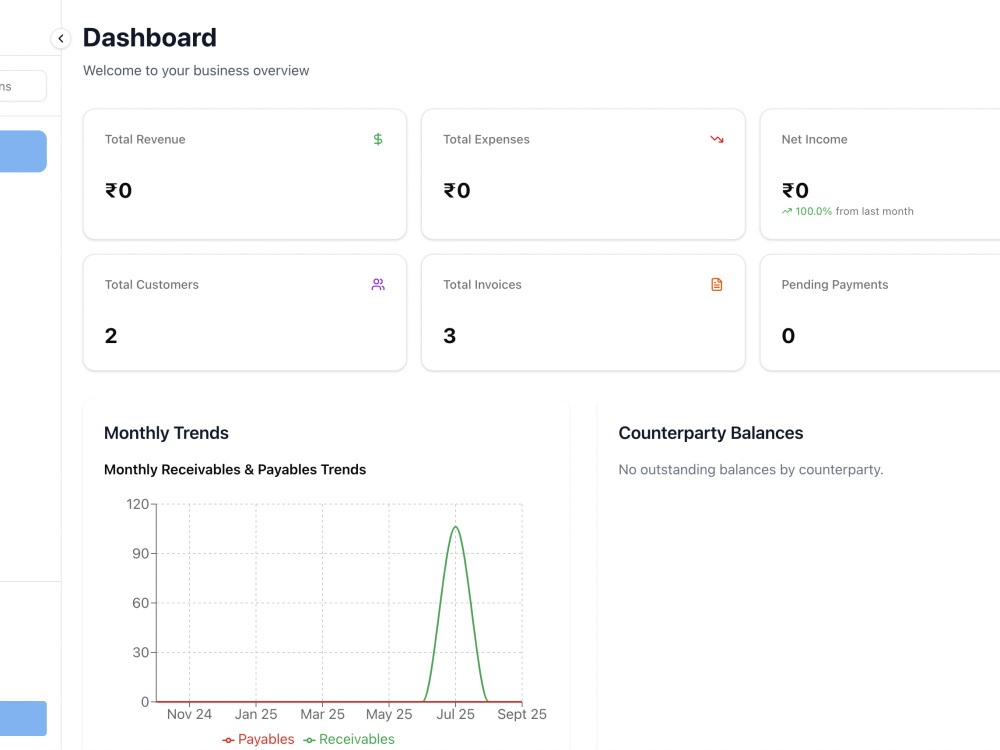Toggle the Payables series in chart legend
The image size is (1000, 750).
(258, 739)
